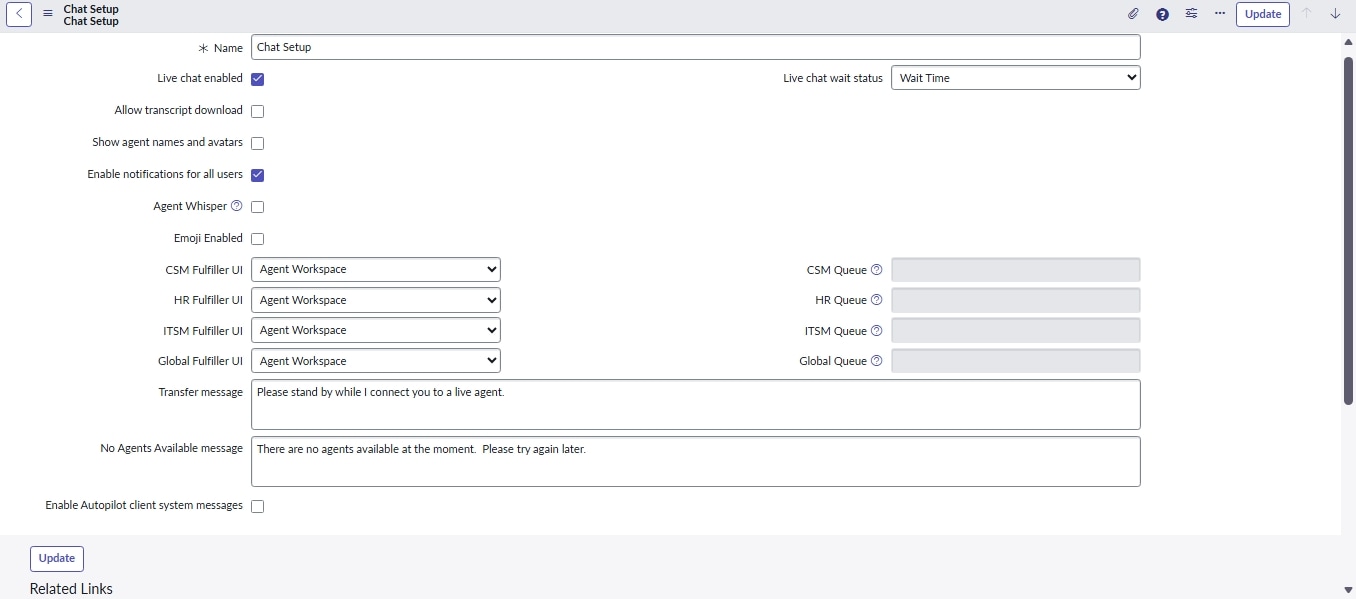This screenshot has width=1356, height=599.
Task: Click the Related Links heading
Action: [x=71, y=589]
